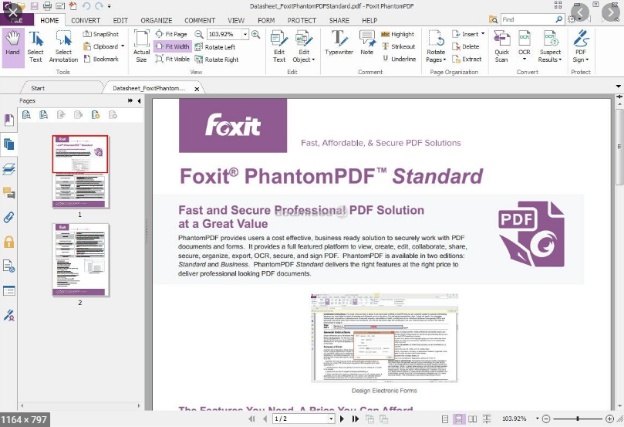The height and width of the screenshot is (427, 624).
Task: Choose the Underline tool
Action: (x=399, y=59)
